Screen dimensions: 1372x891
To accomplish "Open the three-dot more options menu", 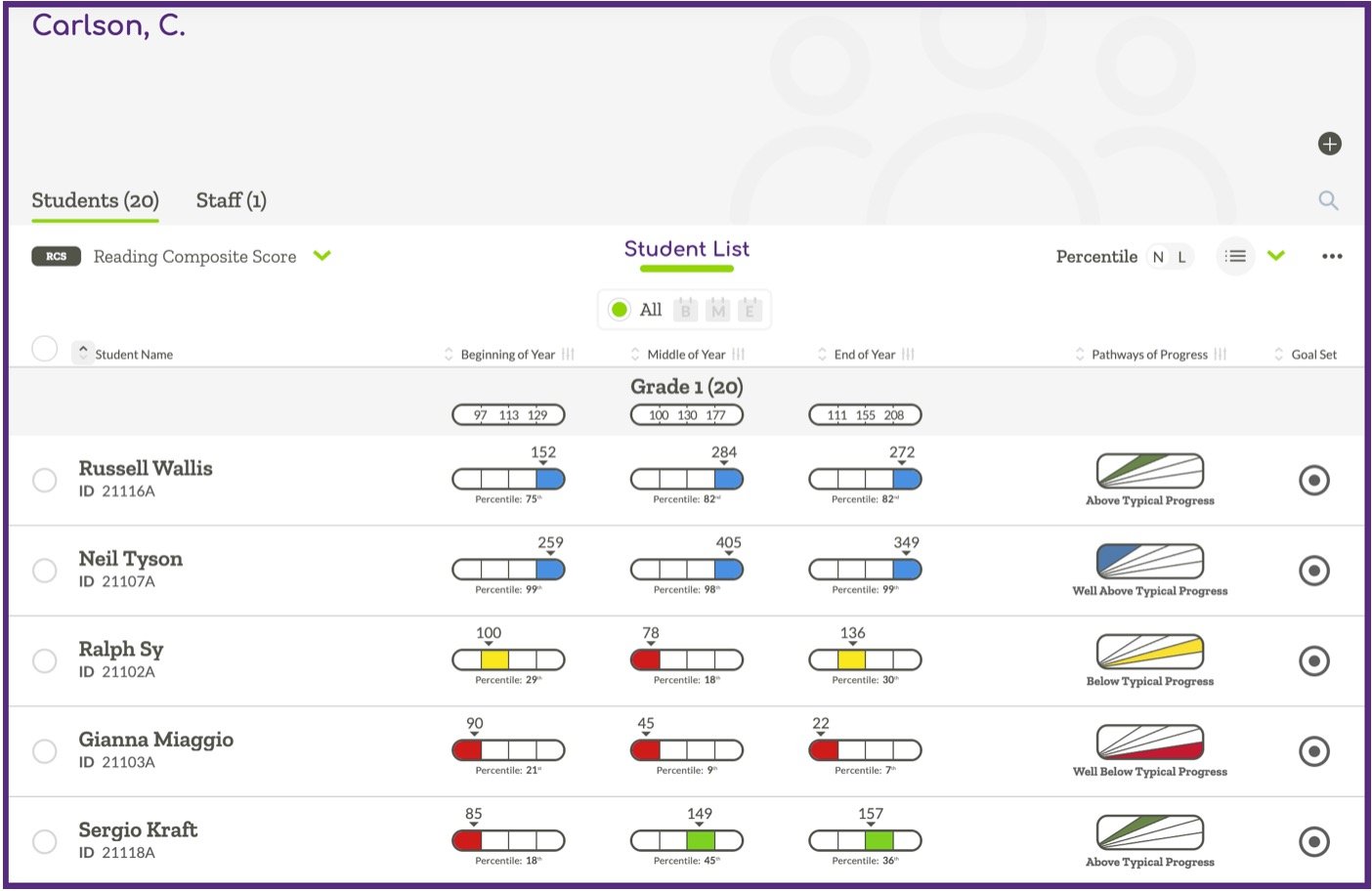I will [x=1331, y=257].
